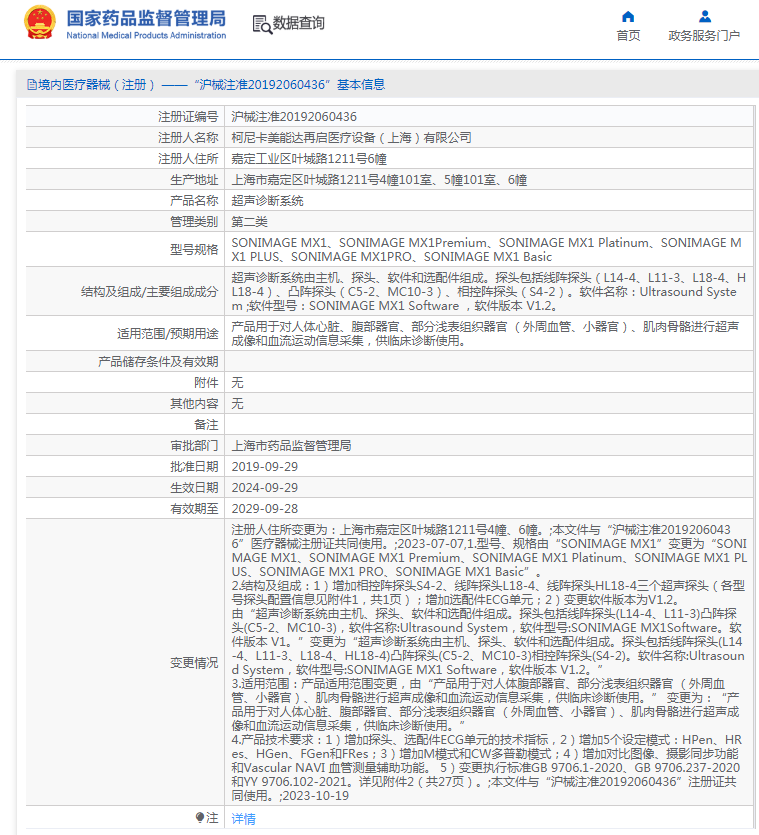Click the 产品储存条件及有效期 label
The image size is (759, 835).
coord(158,362)
